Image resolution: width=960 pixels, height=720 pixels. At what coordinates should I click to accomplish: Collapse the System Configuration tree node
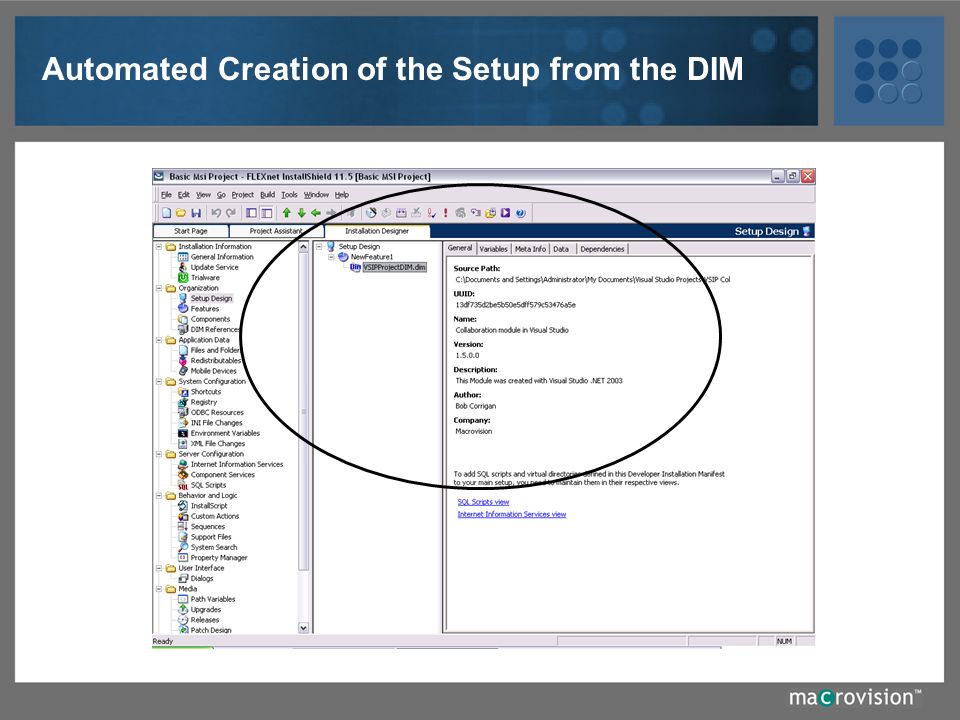coord(159,381)
